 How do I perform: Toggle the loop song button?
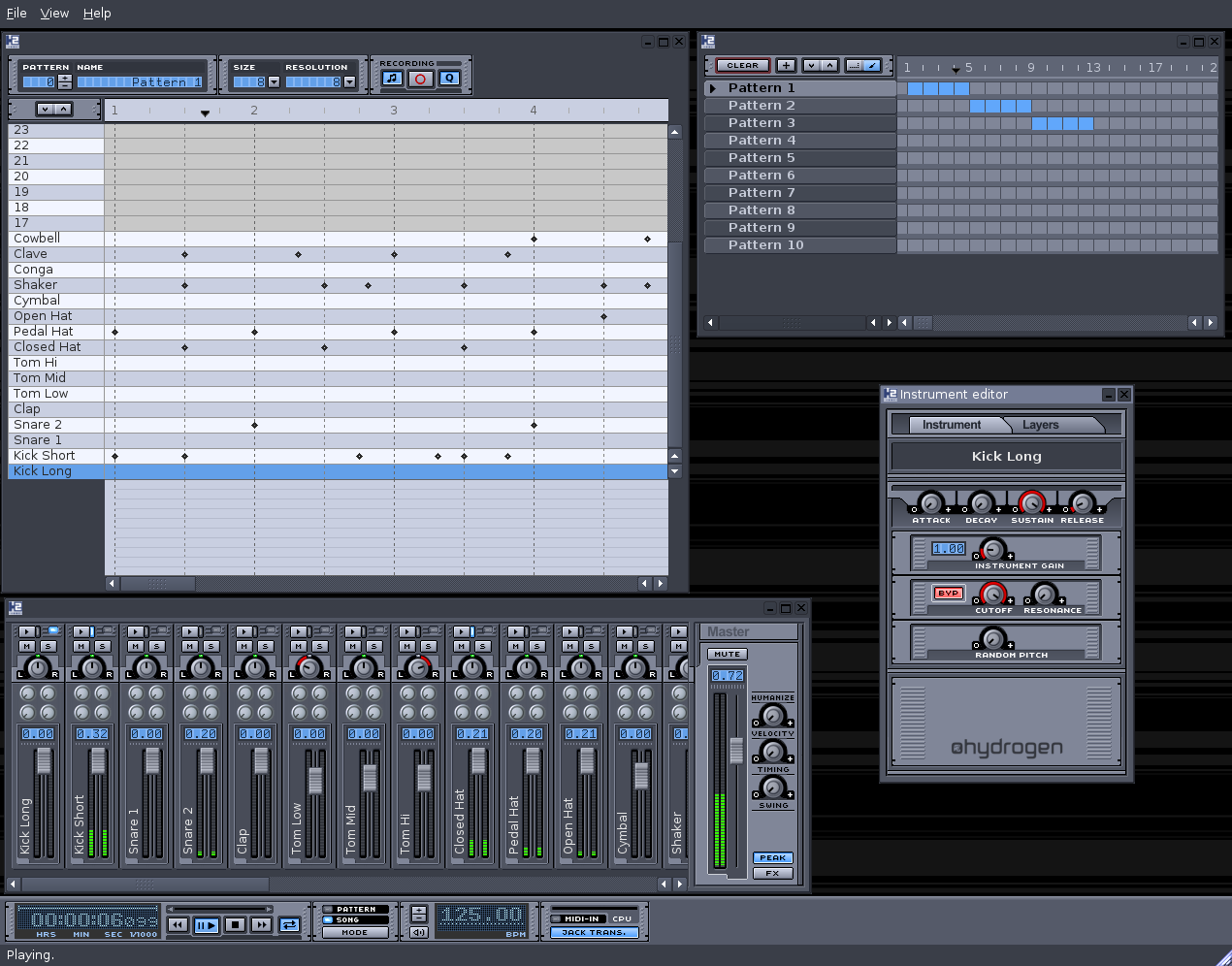click(x=289, y=925)
